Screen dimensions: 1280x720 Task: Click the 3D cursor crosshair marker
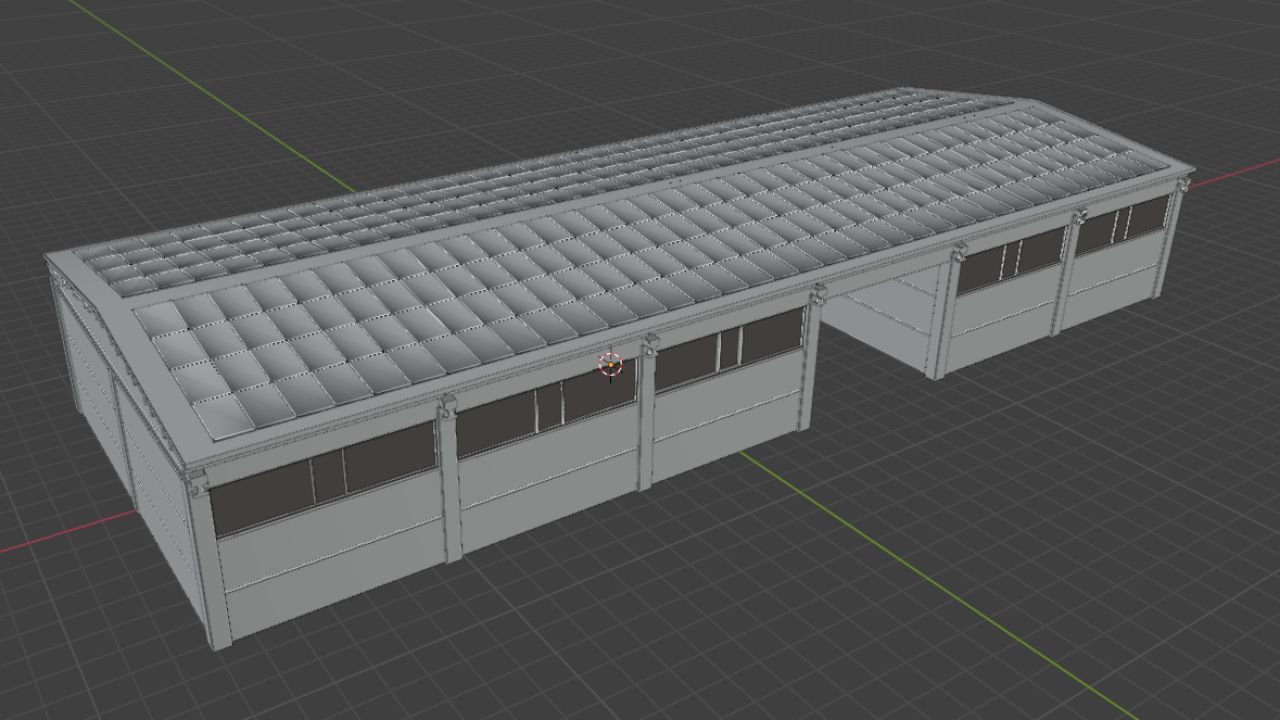(610, 365)
